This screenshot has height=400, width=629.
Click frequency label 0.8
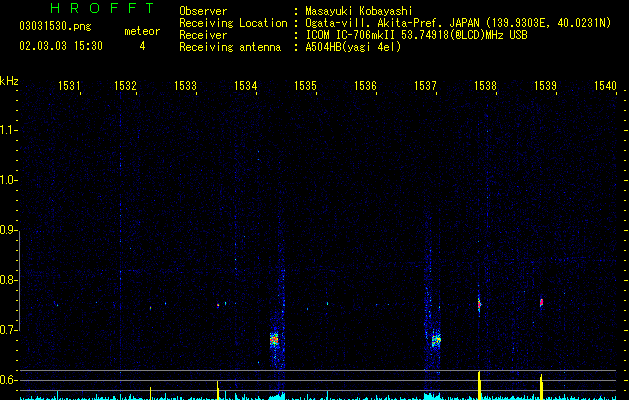pos(8,280)
